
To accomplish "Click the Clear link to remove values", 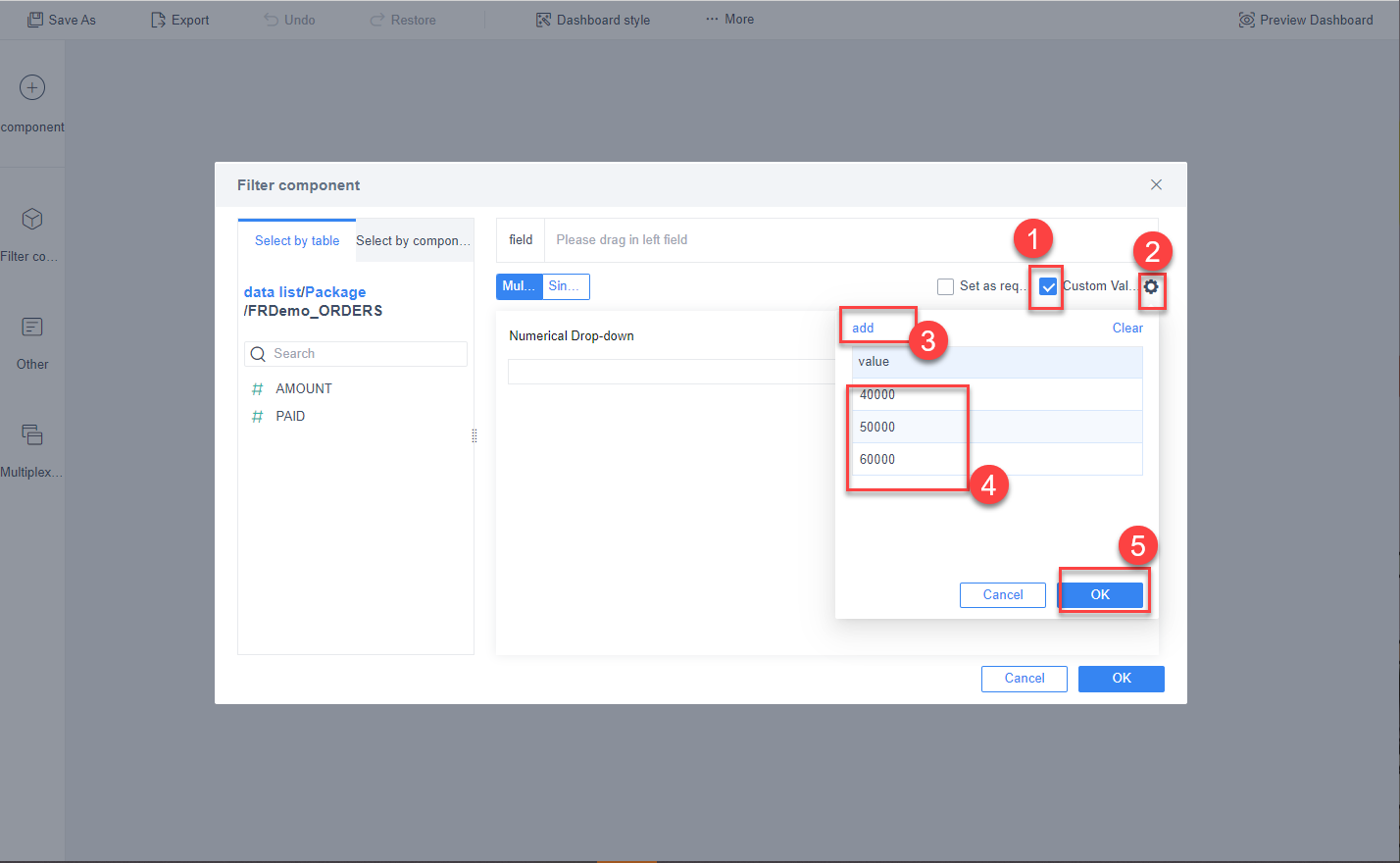I will 1126,328.
